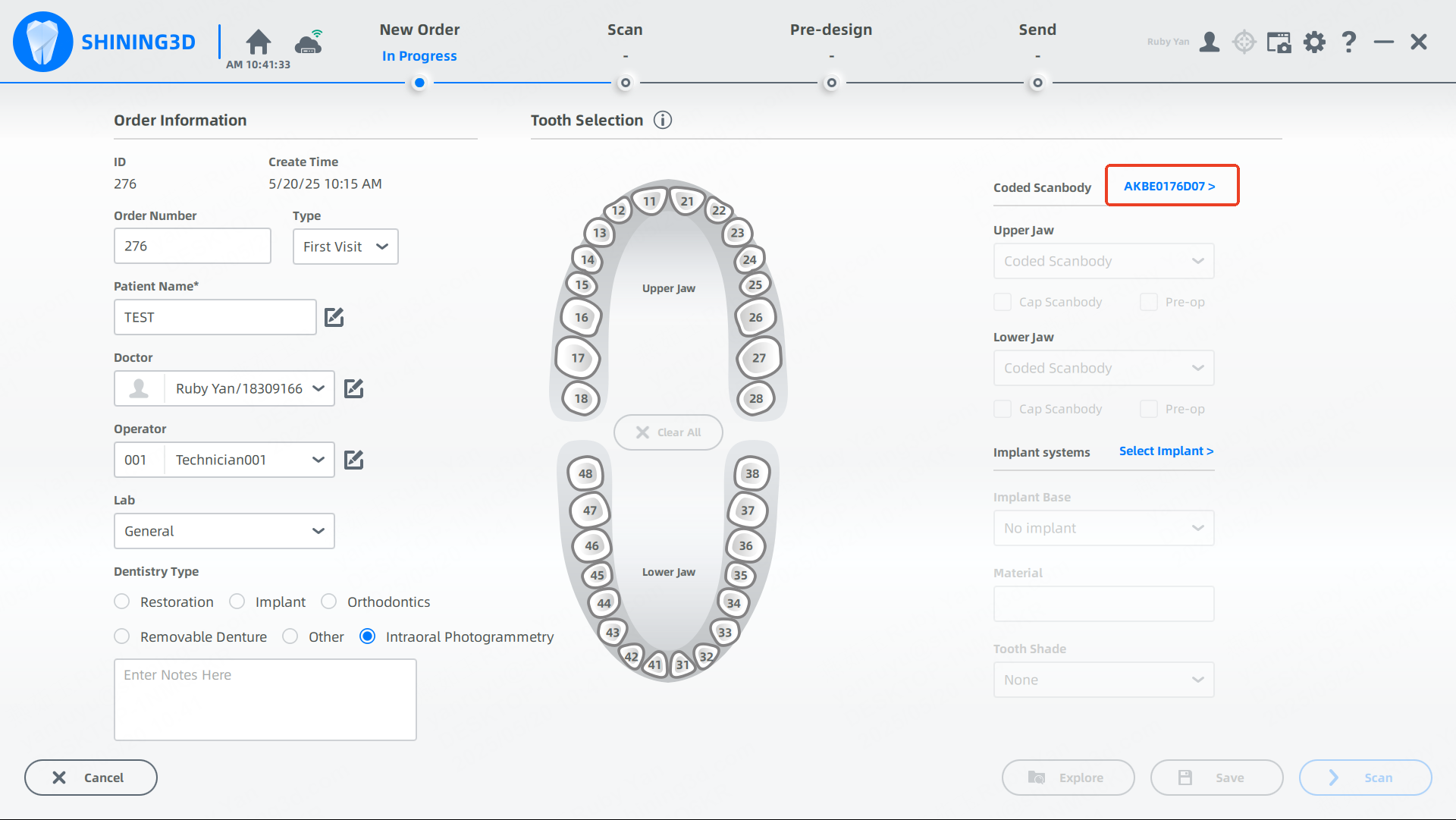Expand the Operator Technician001 dropdown
1456x820 pixels.
[x=318, y=460]
